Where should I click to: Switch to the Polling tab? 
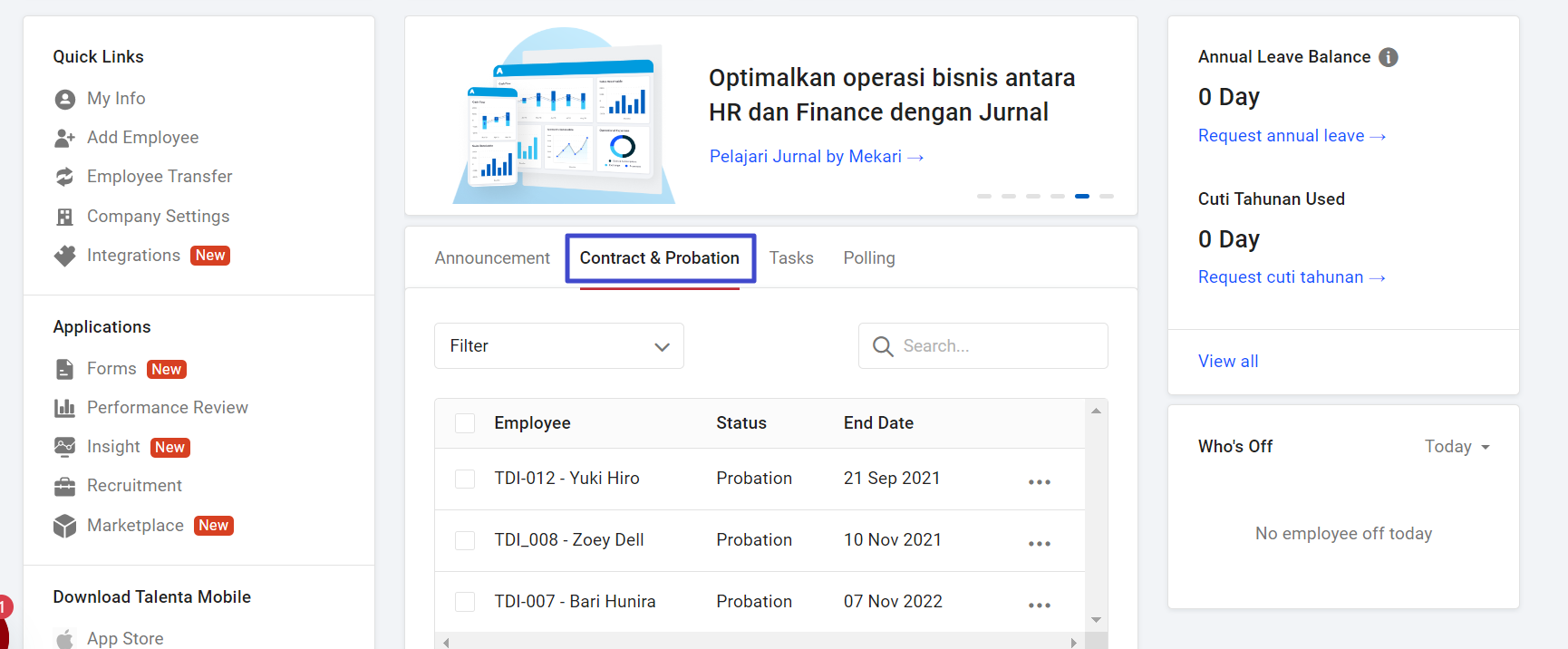[x=869, y=258]
